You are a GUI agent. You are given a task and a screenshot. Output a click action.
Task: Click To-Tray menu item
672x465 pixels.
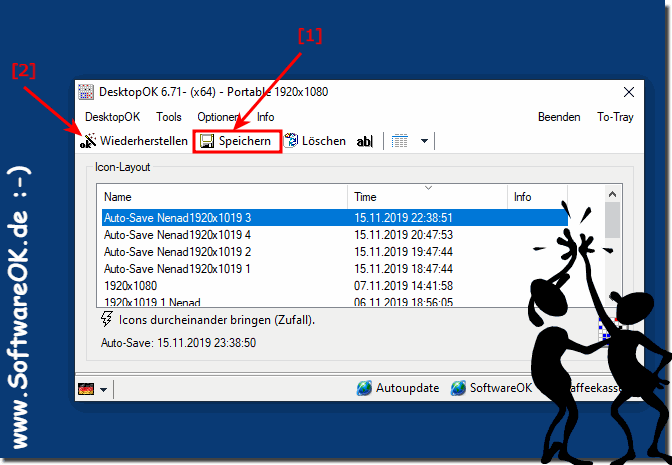coord(615,117)
